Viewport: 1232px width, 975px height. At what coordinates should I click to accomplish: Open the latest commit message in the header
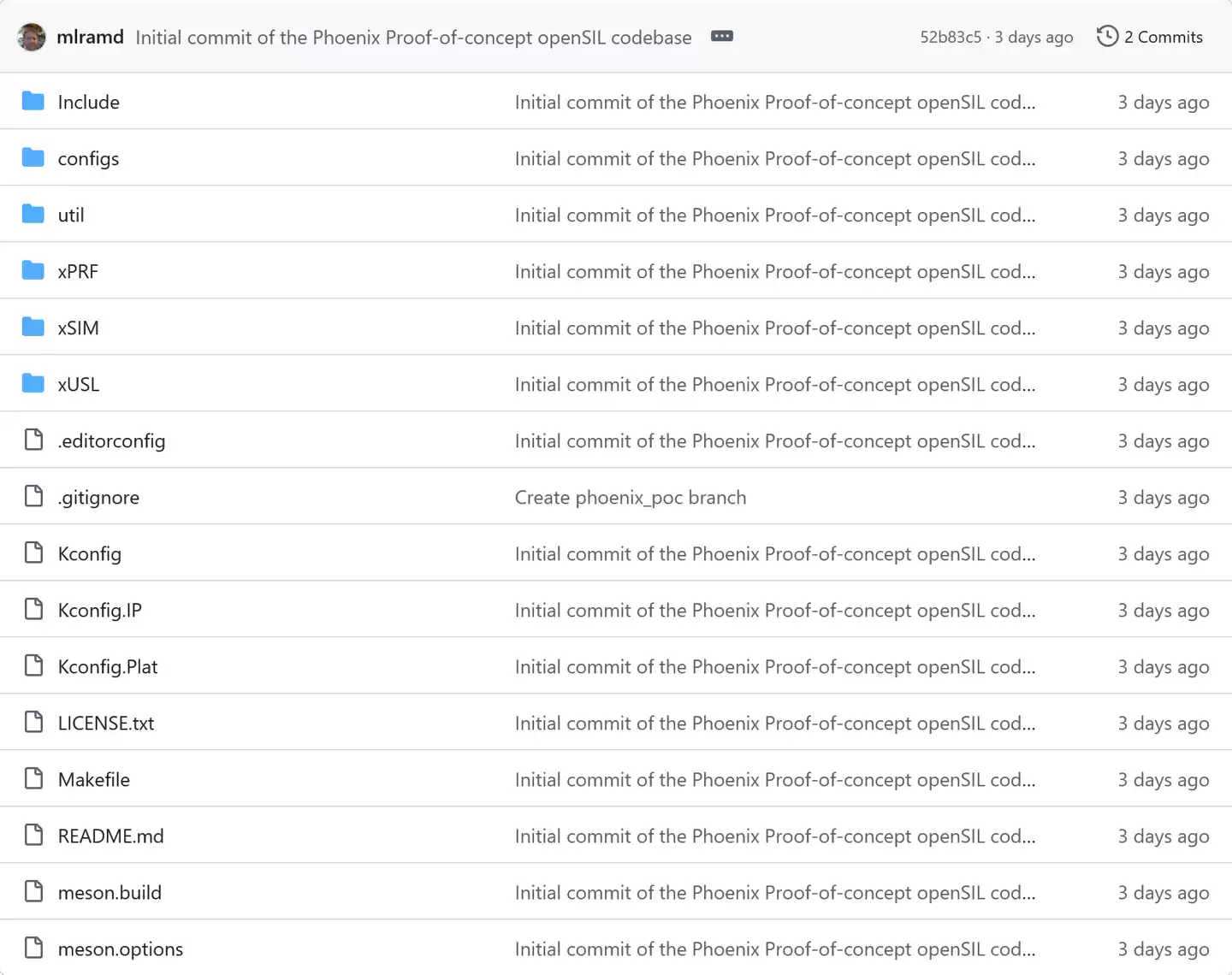413,38
